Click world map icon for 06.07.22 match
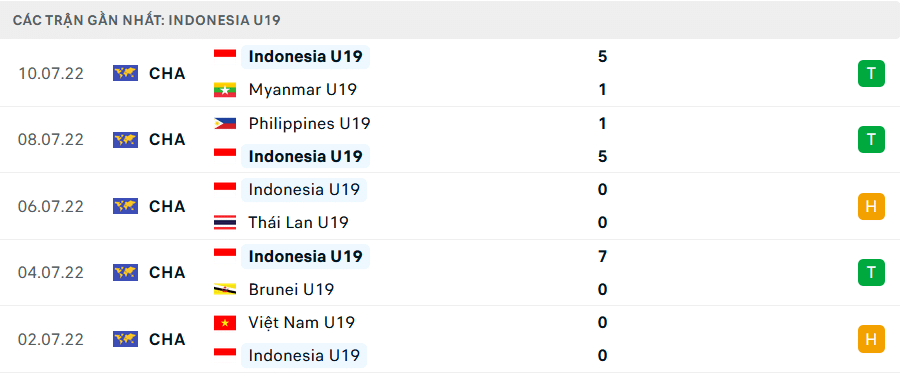The image size is (900, 373). 125,206
